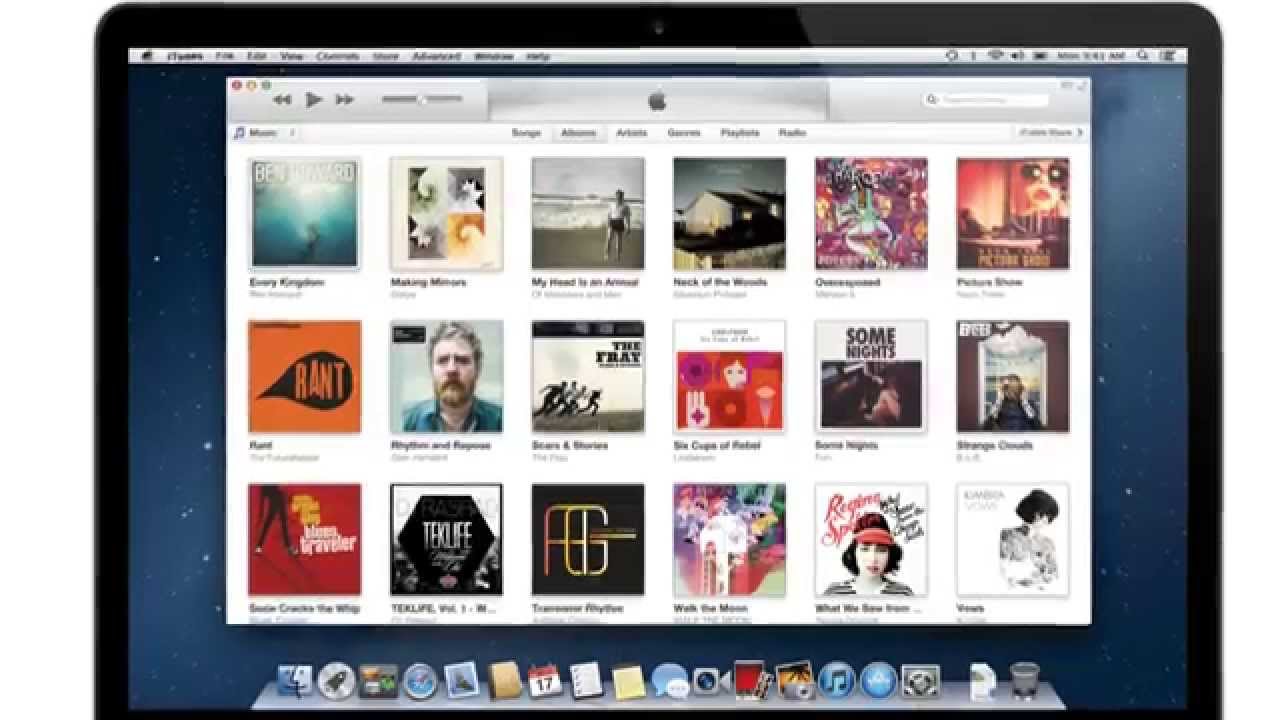Viewport: 1280px width, 720px height.
Task: Open Mission Control from the Dock
Action: point(378,681)
